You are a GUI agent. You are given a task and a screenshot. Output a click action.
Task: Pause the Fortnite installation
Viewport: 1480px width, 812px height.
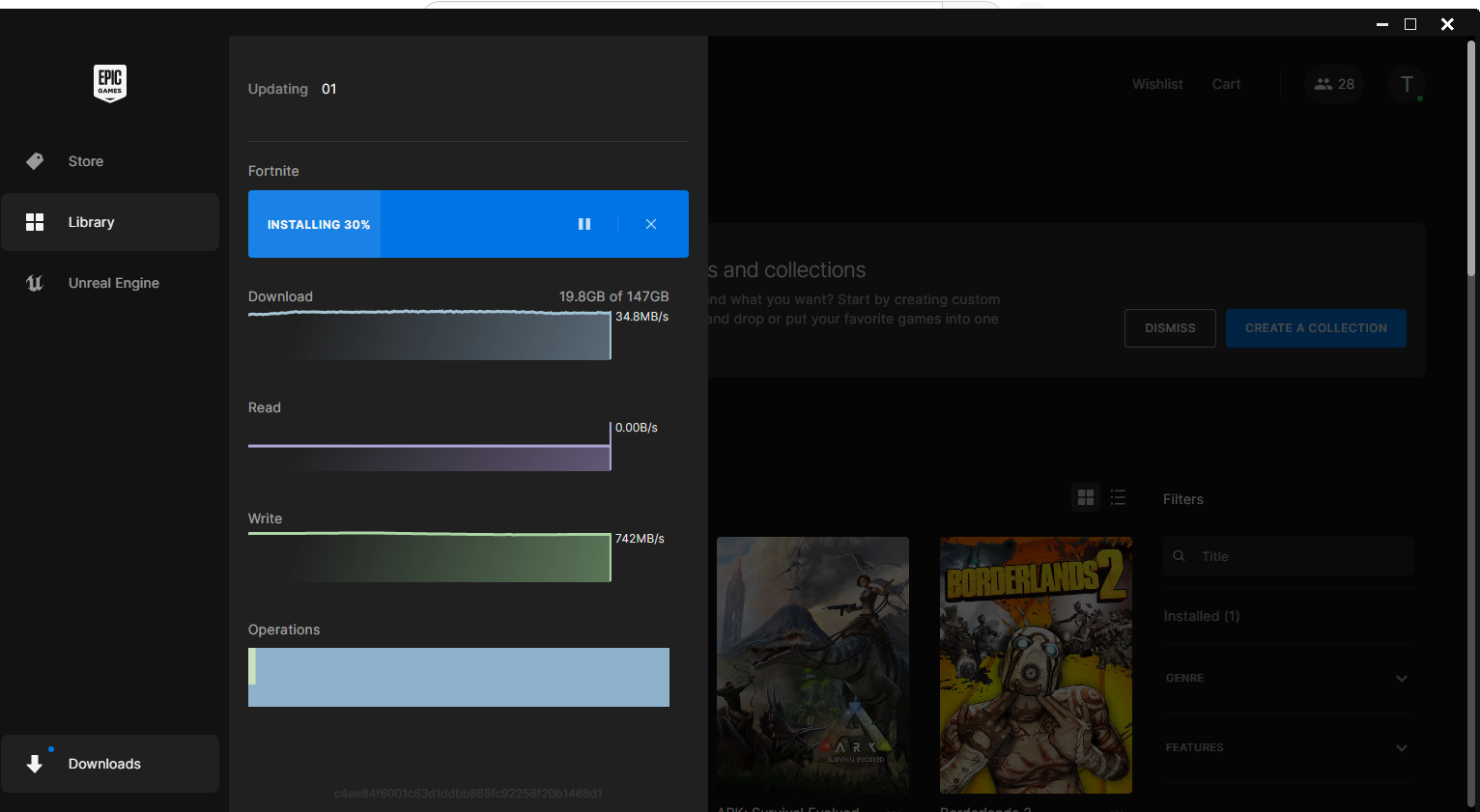point(584,224)
